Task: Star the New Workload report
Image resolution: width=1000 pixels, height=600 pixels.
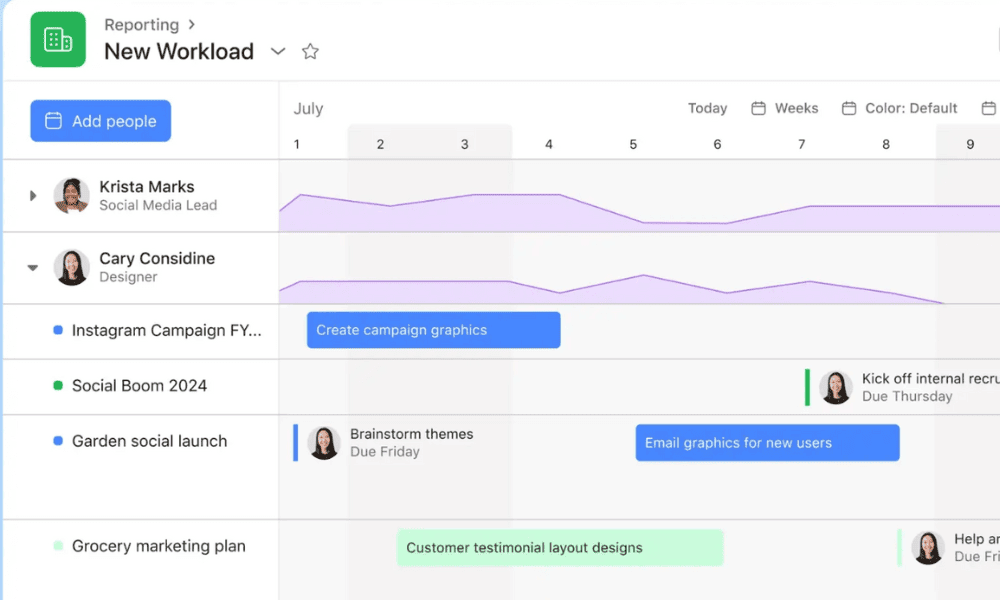Action: coord(310,52)
